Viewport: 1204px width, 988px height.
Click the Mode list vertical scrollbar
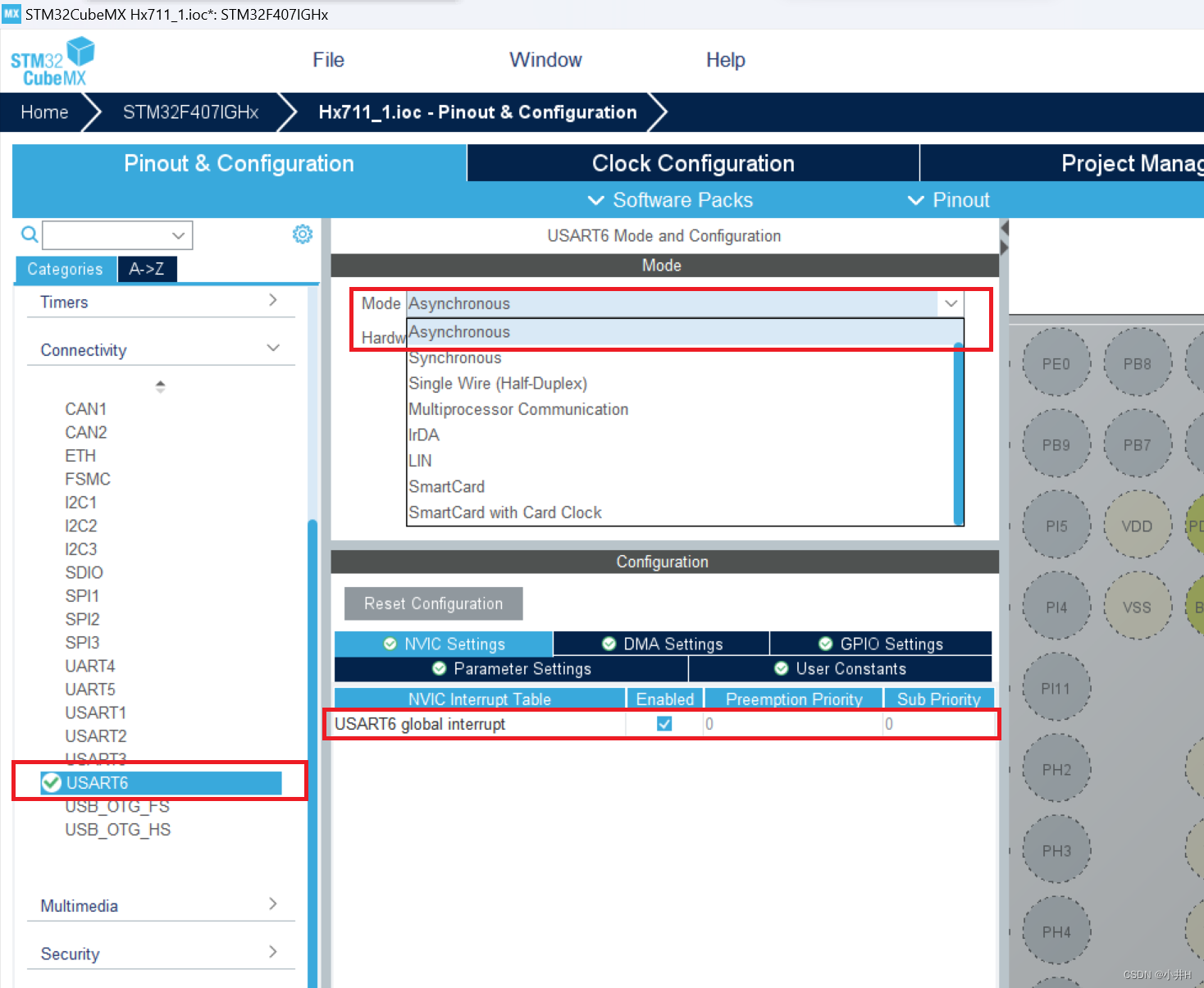click(959, 433)
